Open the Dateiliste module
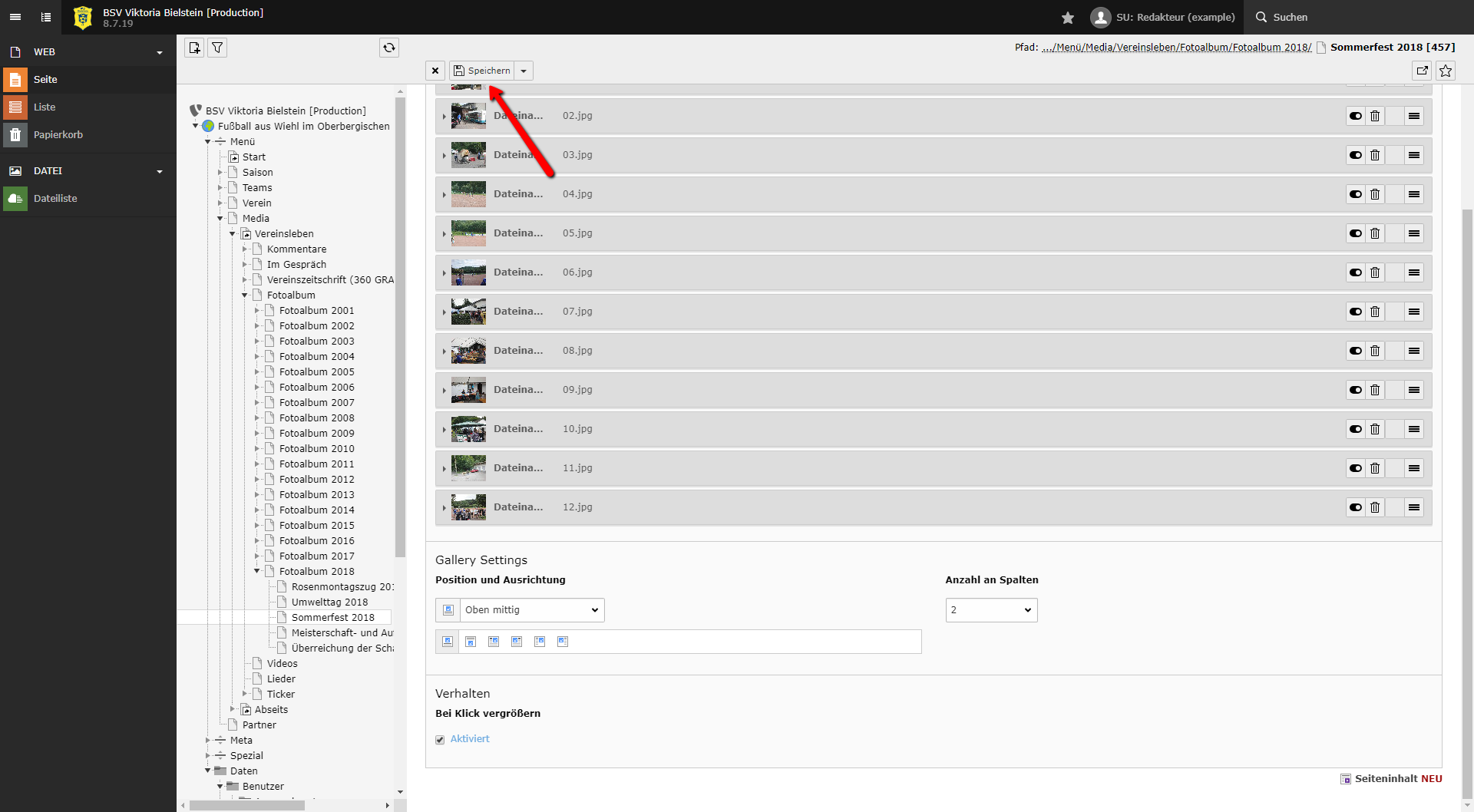This screenshot has height=812, width=1474. point(55,199)
